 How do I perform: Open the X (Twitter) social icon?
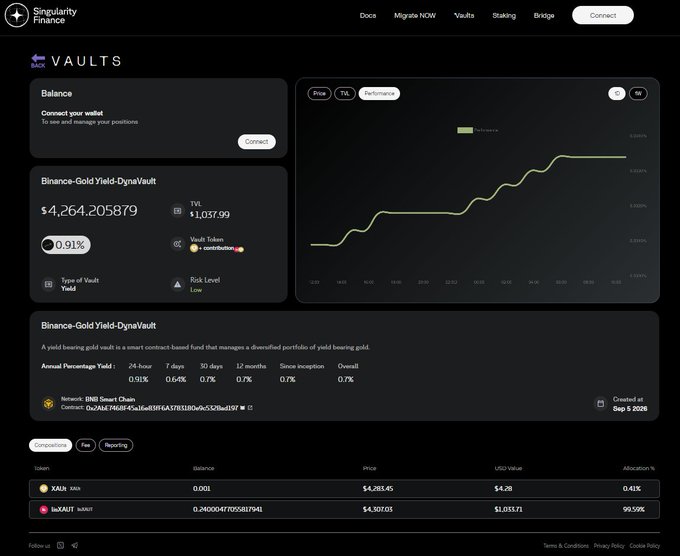pyautogui.click(x=60, y=545)
